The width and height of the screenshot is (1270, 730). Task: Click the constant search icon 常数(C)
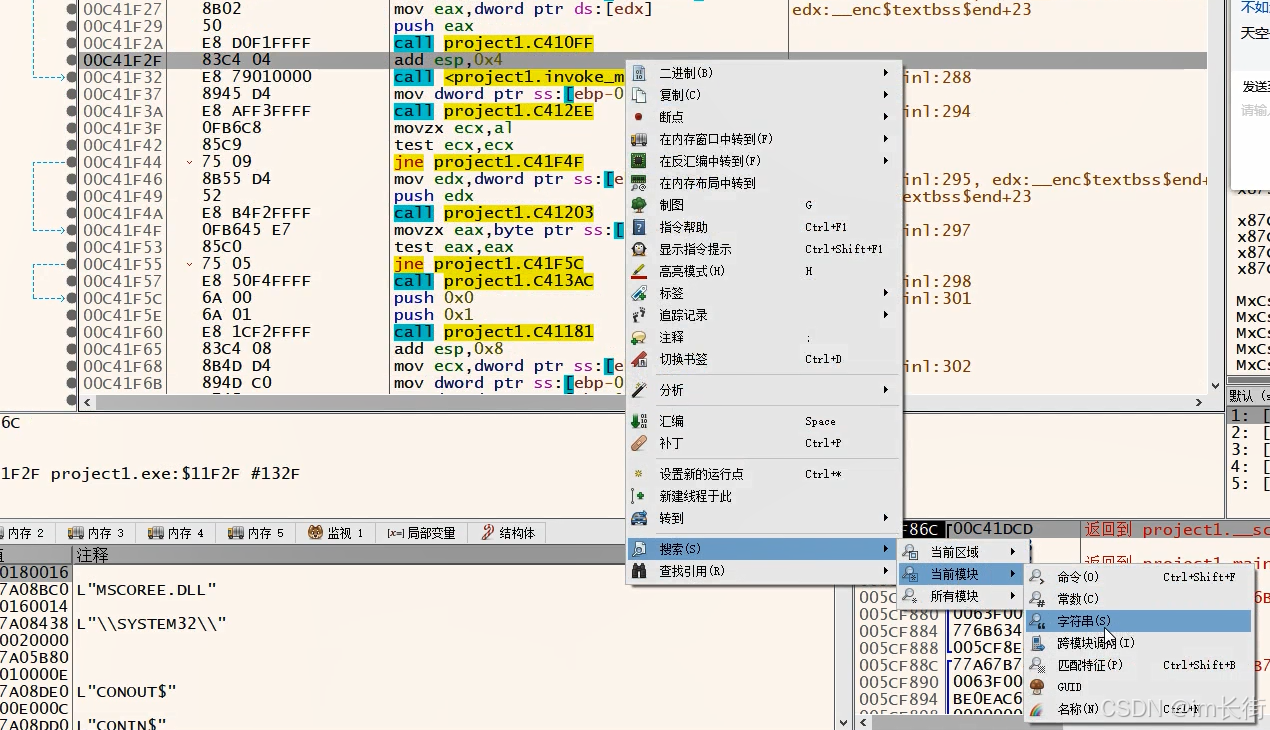click(1038, 599)
